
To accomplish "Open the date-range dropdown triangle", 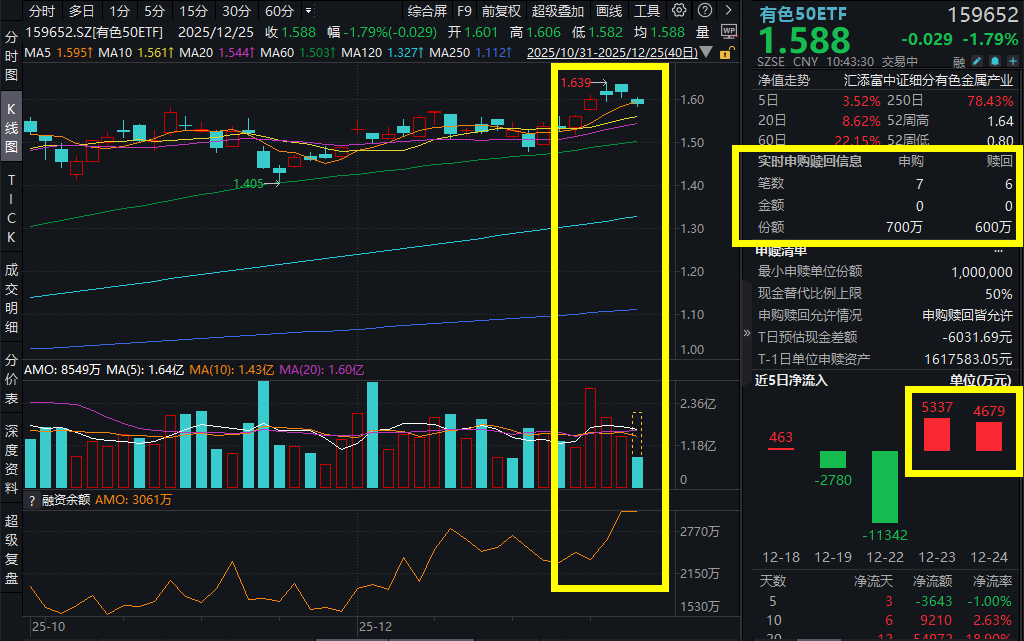I will (705, 51).
